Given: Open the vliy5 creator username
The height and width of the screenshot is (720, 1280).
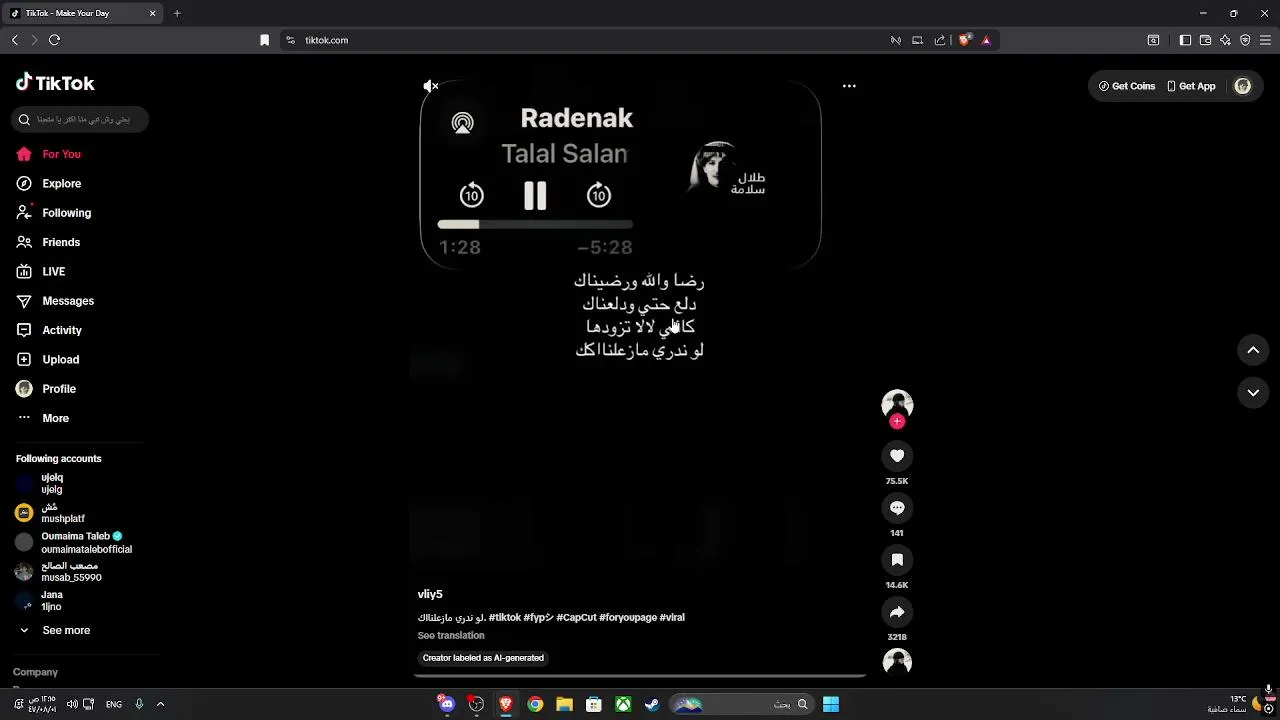Looking at the screenshot, I should (430, 594).
